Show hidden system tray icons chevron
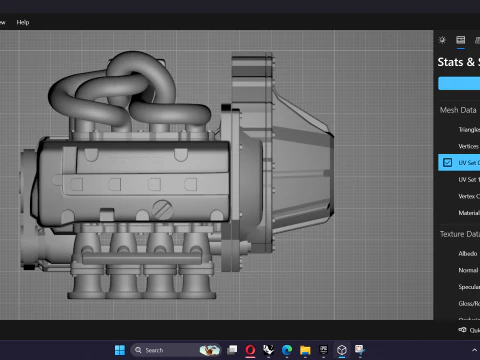This screenshot has height=360, width=480. pos(474,350)
